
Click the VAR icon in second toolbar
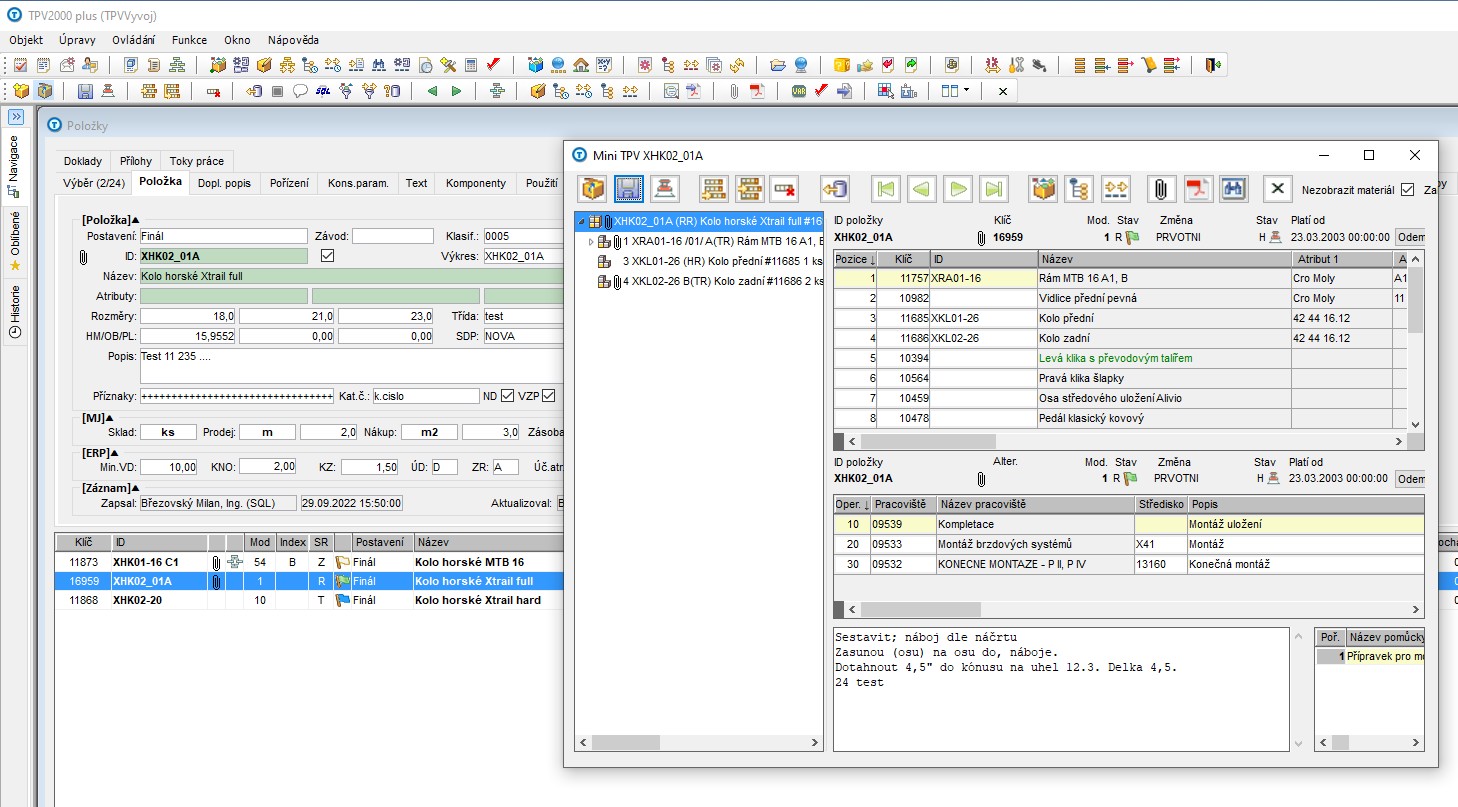798,91
